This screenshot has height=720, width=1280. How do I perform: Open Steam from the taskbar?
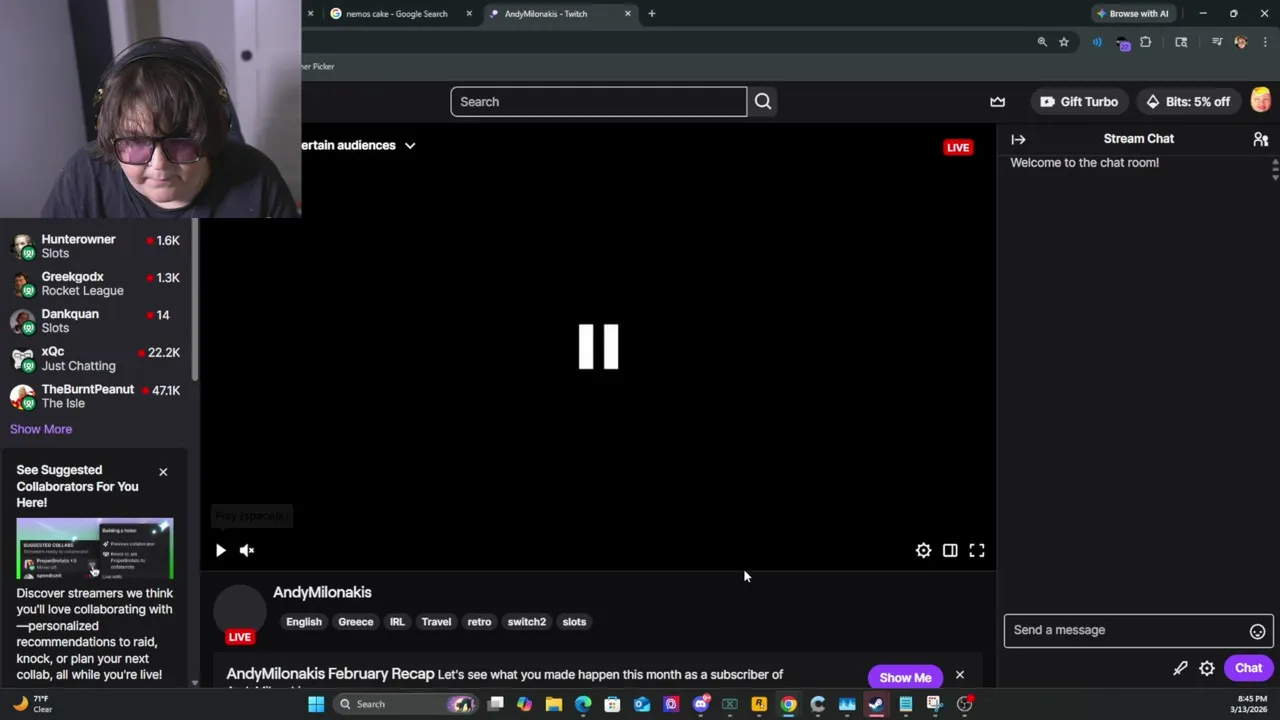coord(876,704)
